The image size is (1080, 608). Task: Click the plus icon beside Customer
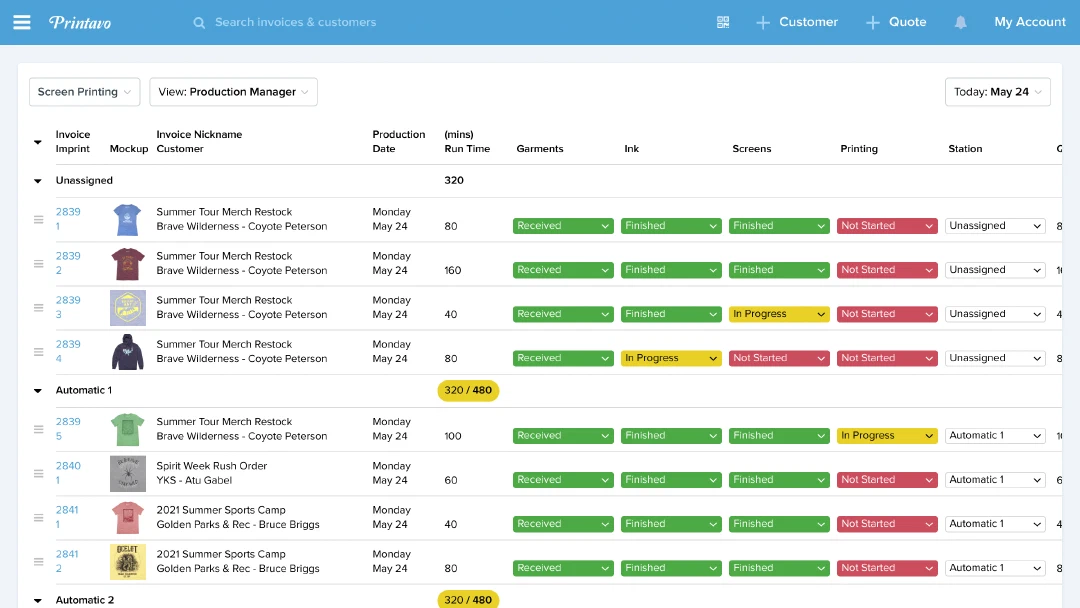762,23
